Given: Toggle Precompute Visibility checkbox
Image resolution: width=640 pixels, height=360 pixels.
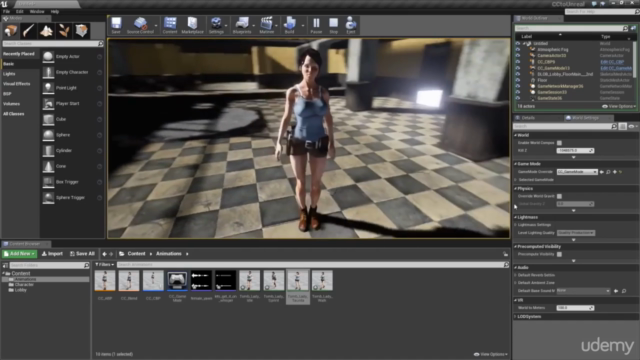Looking at the screenshot, I should 559,254.
